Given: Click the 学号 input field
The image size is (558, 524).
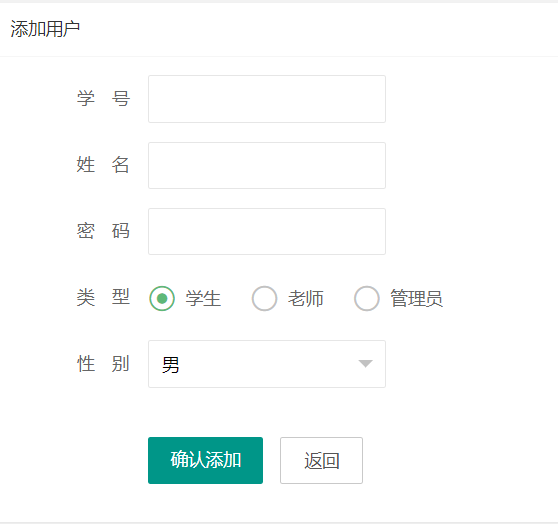Looking at the screenshot, I should pyautogui.click(x=267, y=99).
